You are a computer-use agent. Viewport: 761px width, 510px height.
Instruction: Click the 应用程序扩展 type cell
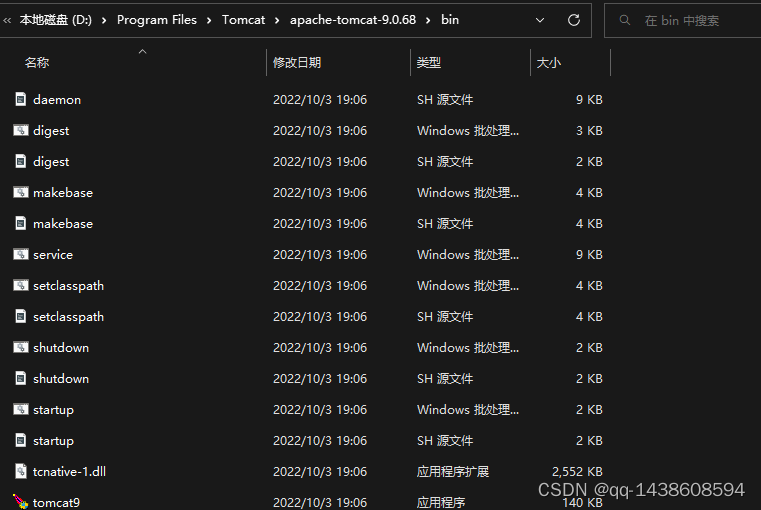pos(453,472)
